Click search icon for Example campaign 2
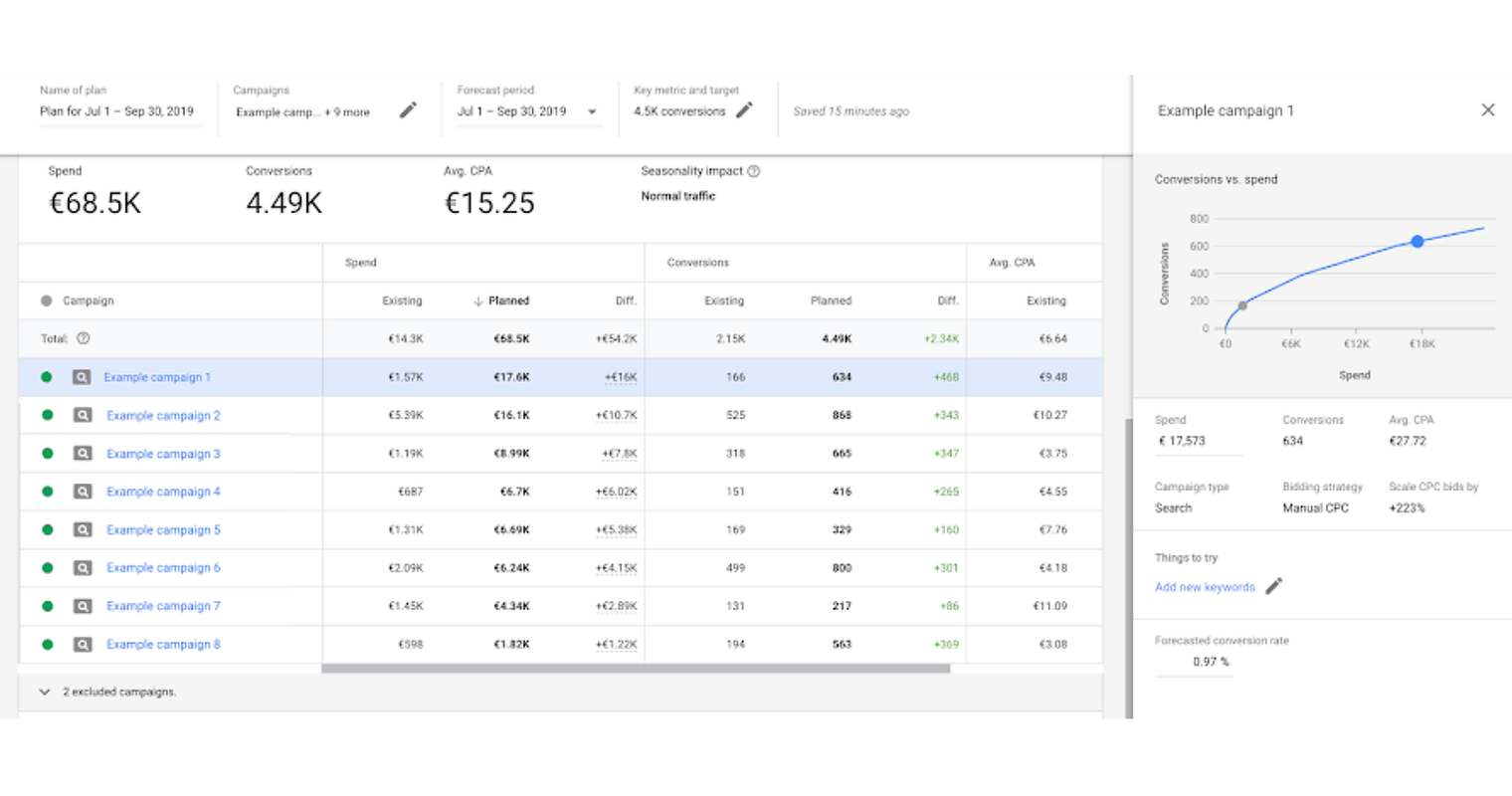This screenshot has height=796, width=1512. pos(83,415)
